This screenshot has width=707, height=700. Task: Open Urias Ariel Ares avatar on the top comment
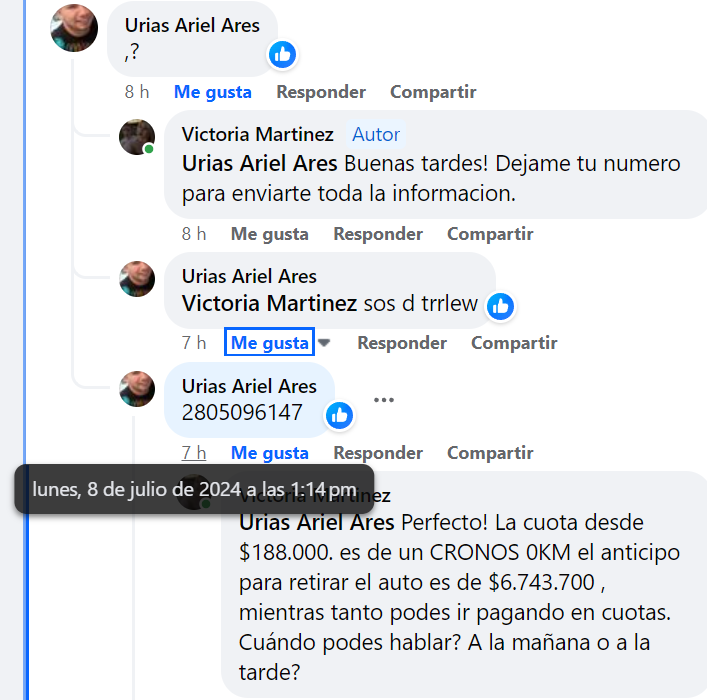(x=74, y=28)
